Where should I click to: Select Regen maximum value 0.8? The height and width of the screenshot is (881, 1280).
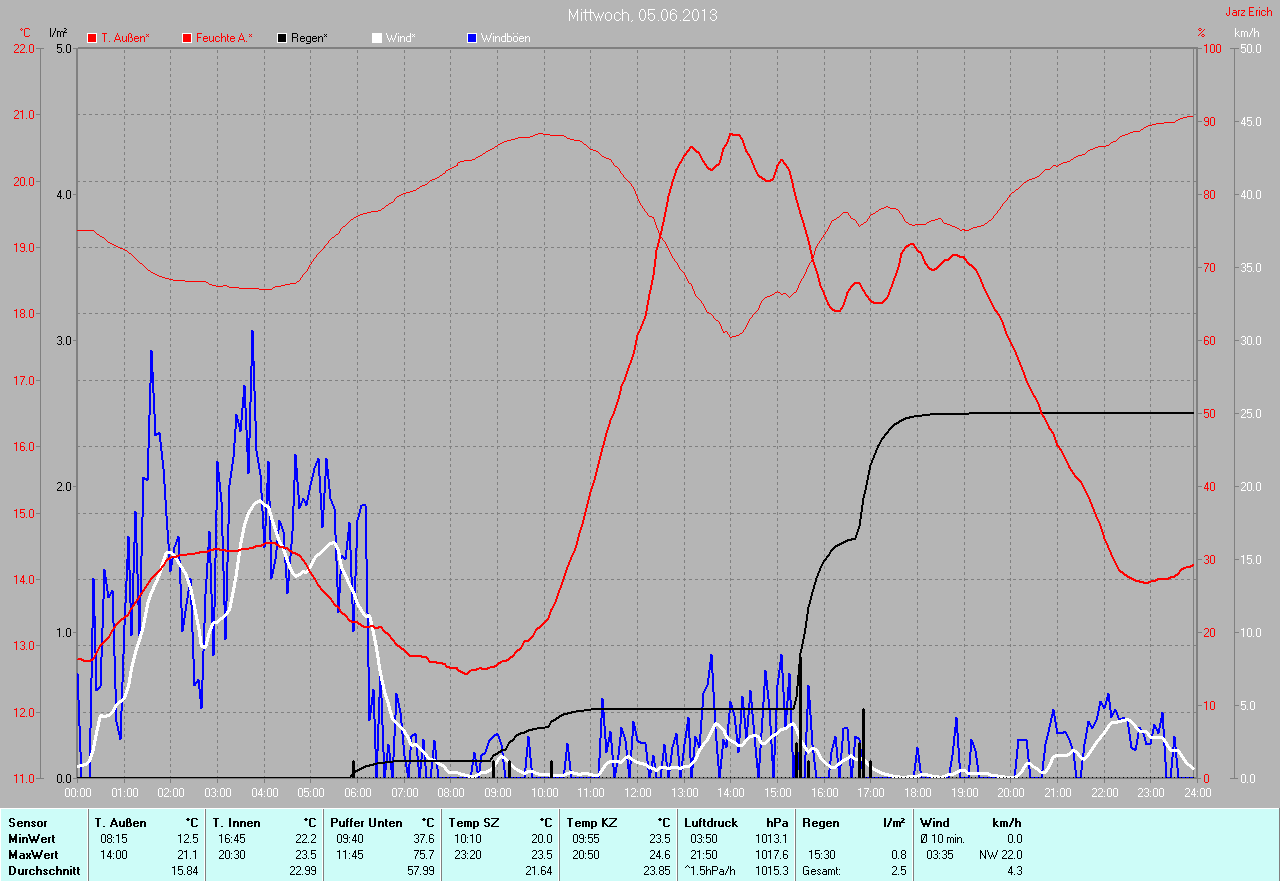tap(899, 855)
